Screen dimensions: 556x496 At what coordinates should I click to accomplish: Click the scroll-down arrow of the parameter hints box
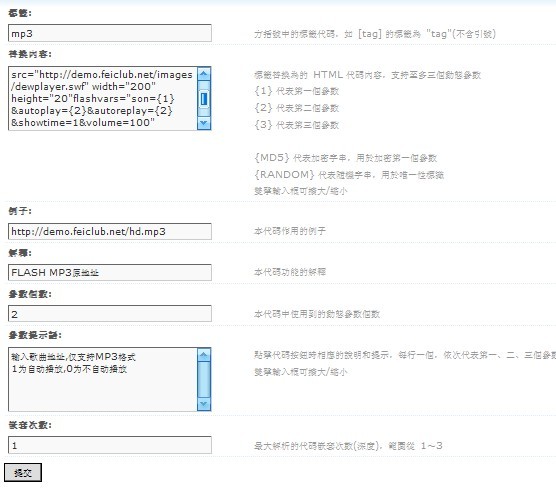point(204,404)
